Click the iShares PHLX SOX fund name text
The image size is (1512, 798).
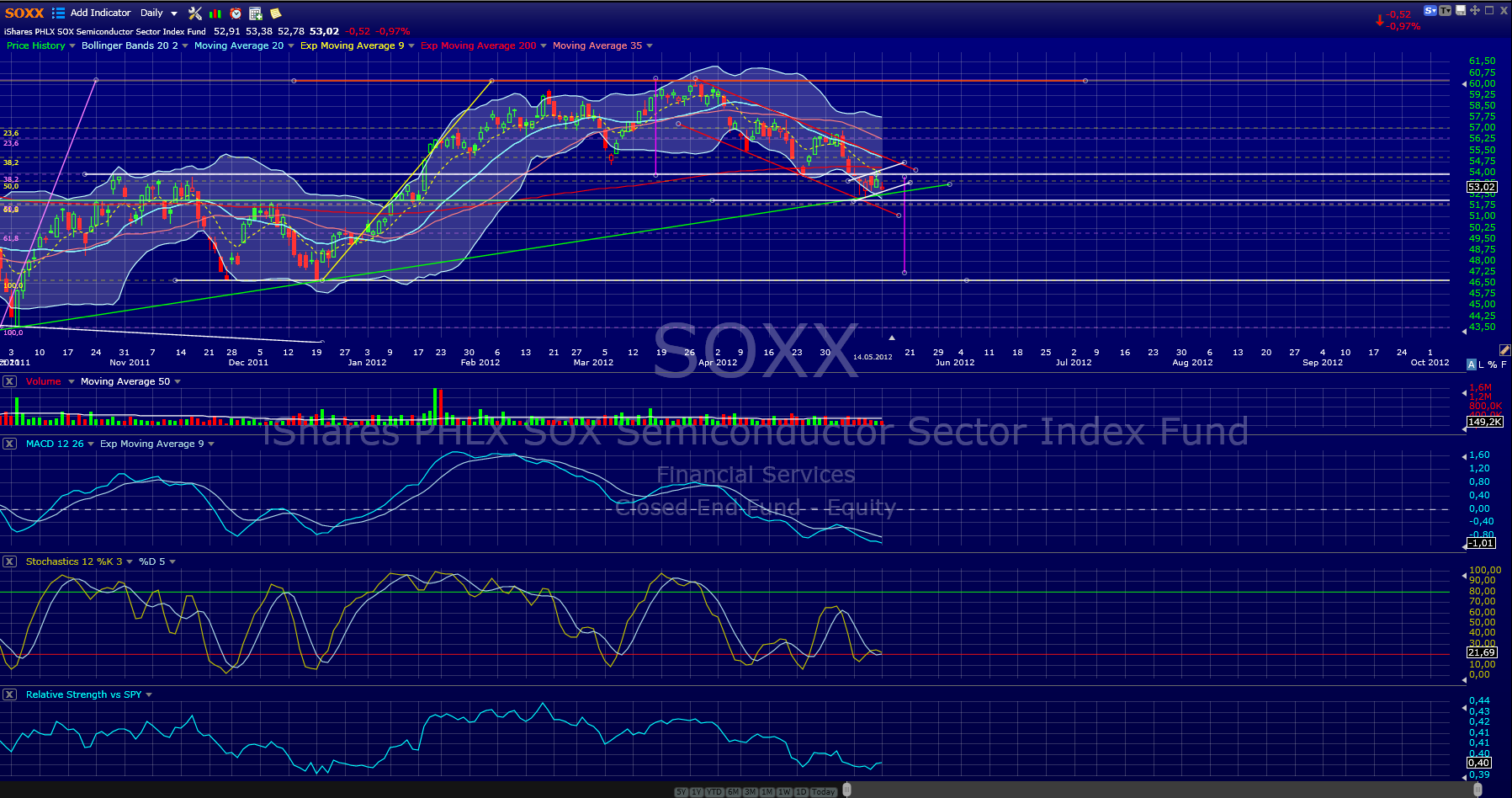(105, 31)
